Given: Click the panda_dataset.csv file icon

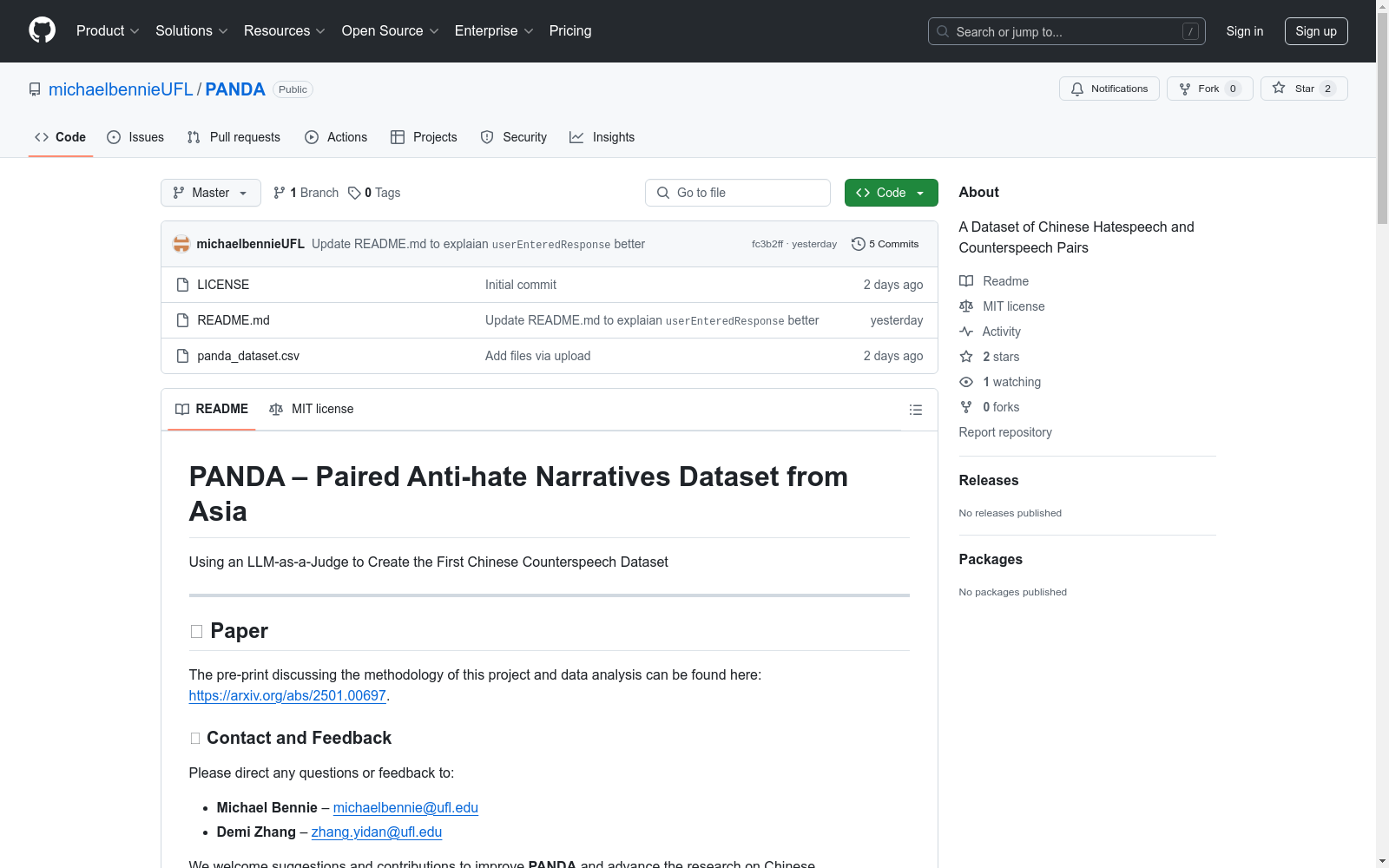Looking at the screenshot, I should coord(182,356).
